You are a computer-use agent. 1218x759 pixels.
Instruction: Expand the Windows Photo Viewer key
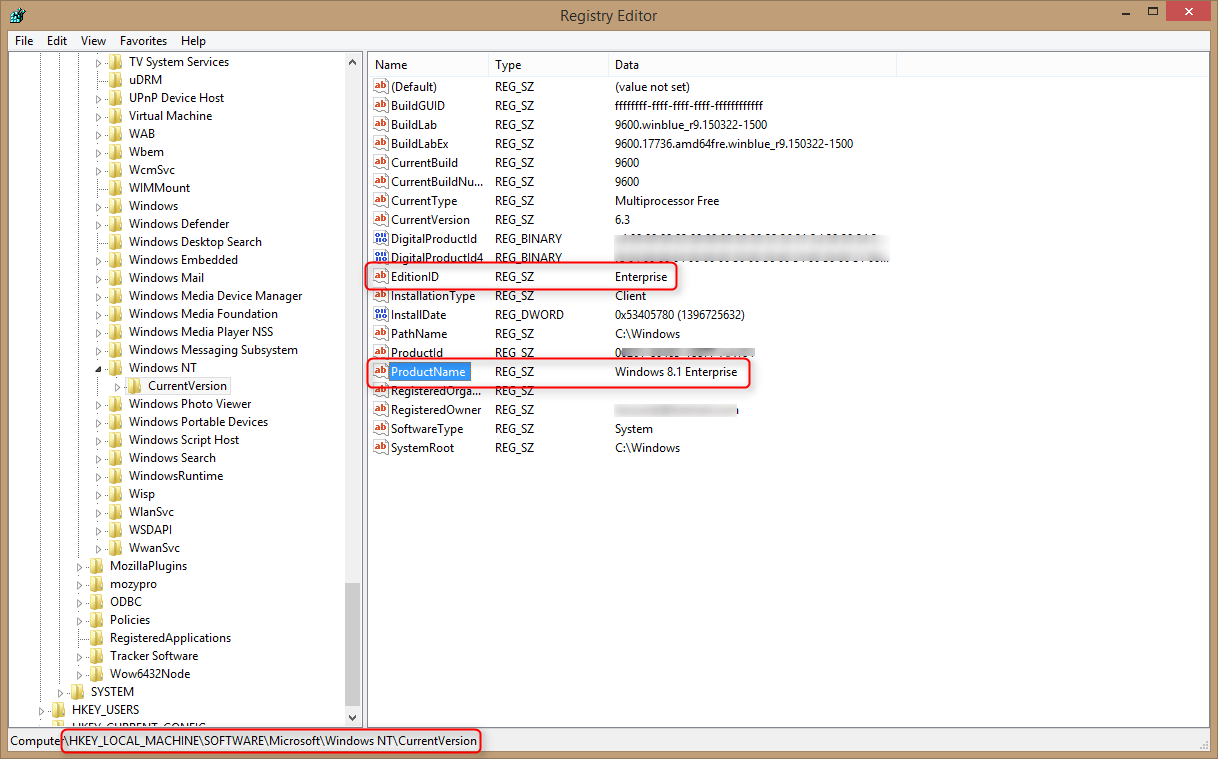coord(99,404)
